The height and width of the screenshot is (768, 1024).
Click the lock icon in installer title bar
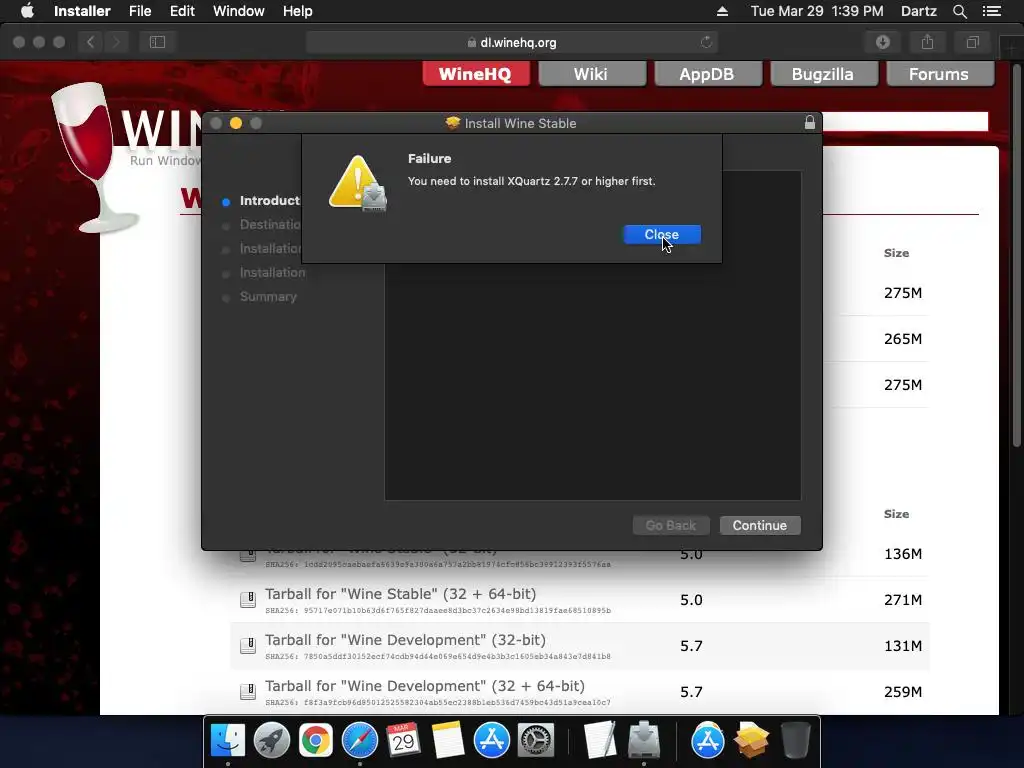point(810,123)
